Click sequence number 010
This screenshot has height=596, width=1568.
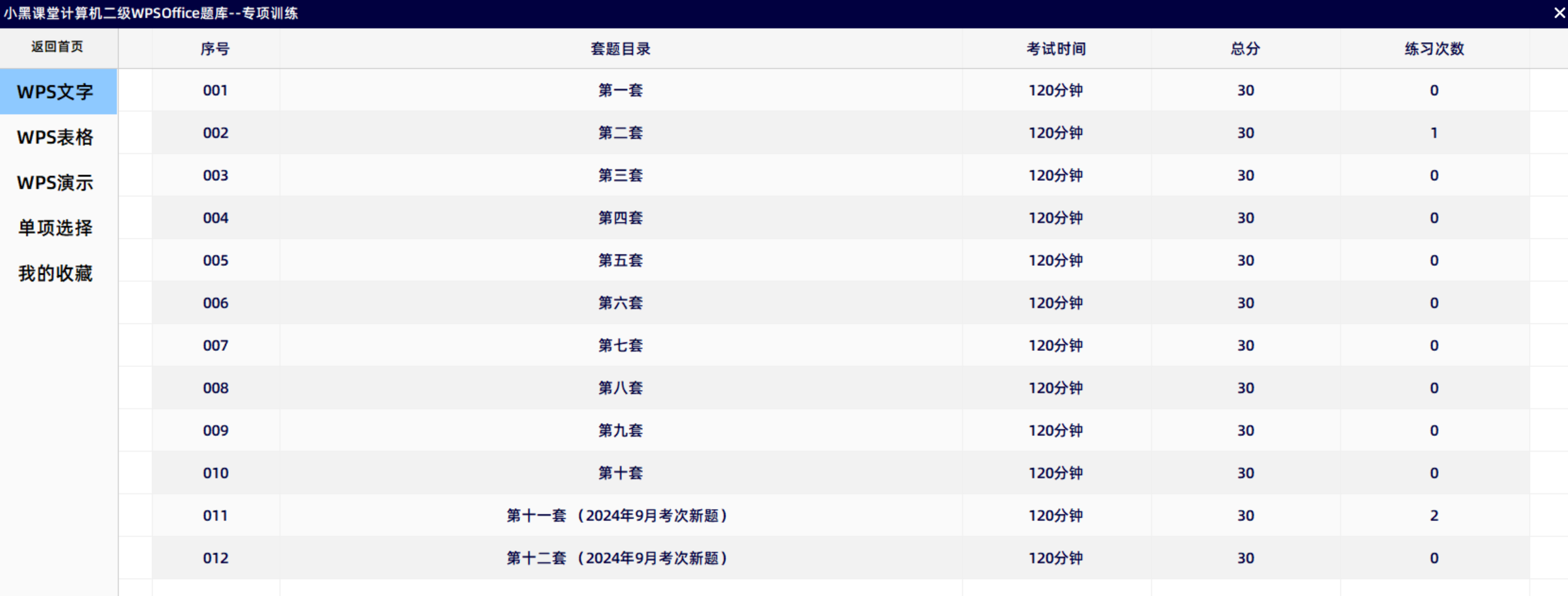click(x=215, y=473)
